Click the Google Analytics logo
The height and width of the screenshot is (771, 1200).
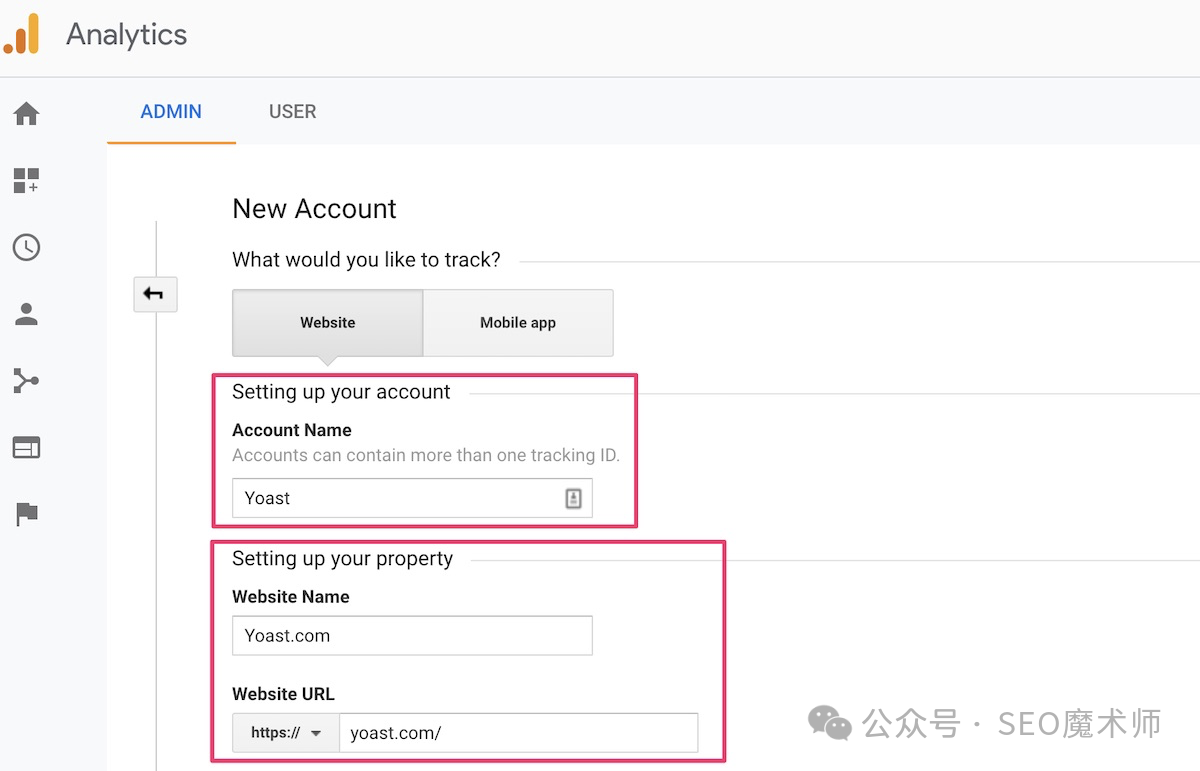click(21, 34)
